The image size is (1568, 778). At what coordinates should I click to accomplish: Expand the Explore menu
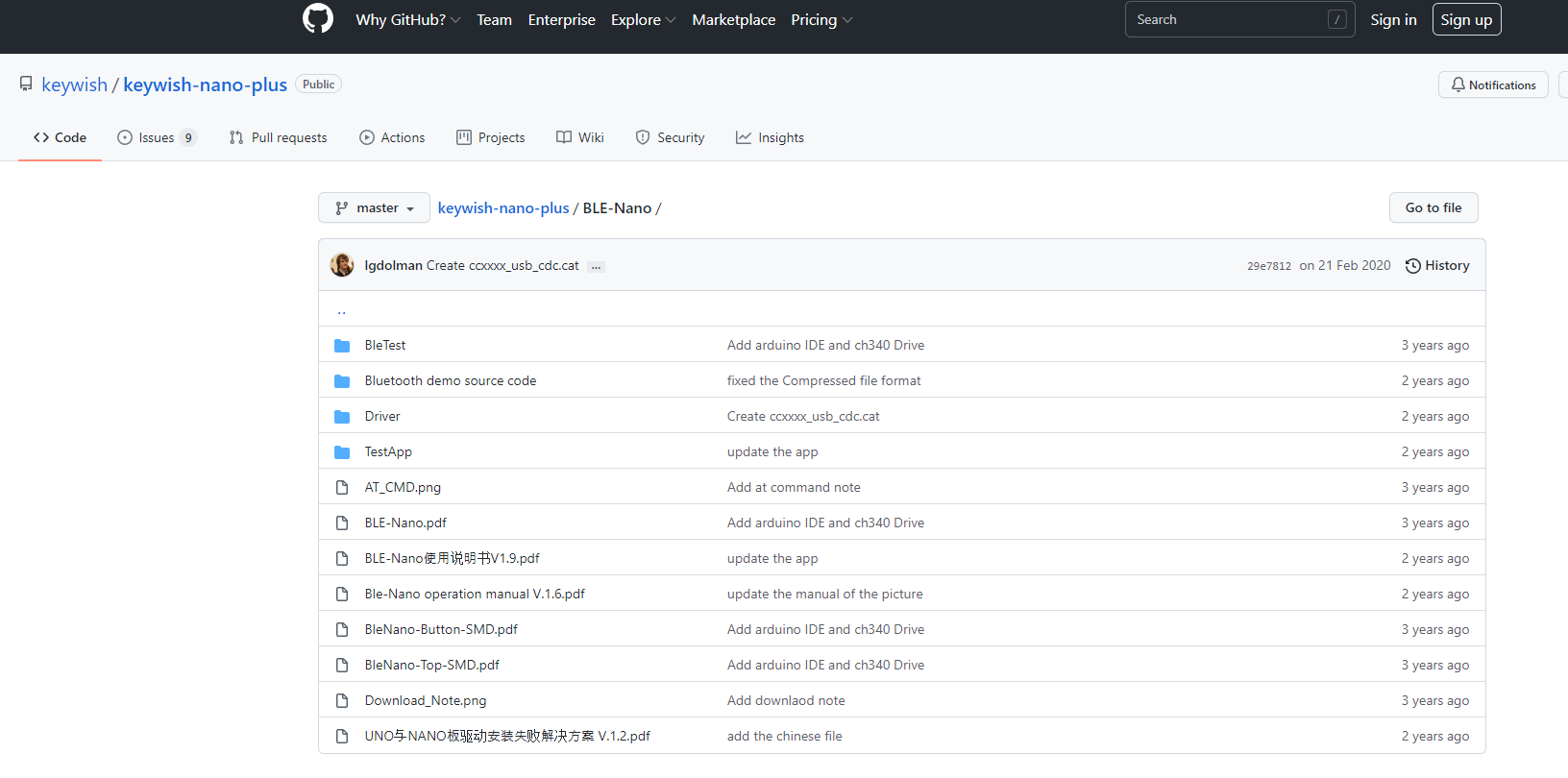(x=644, y=19)
